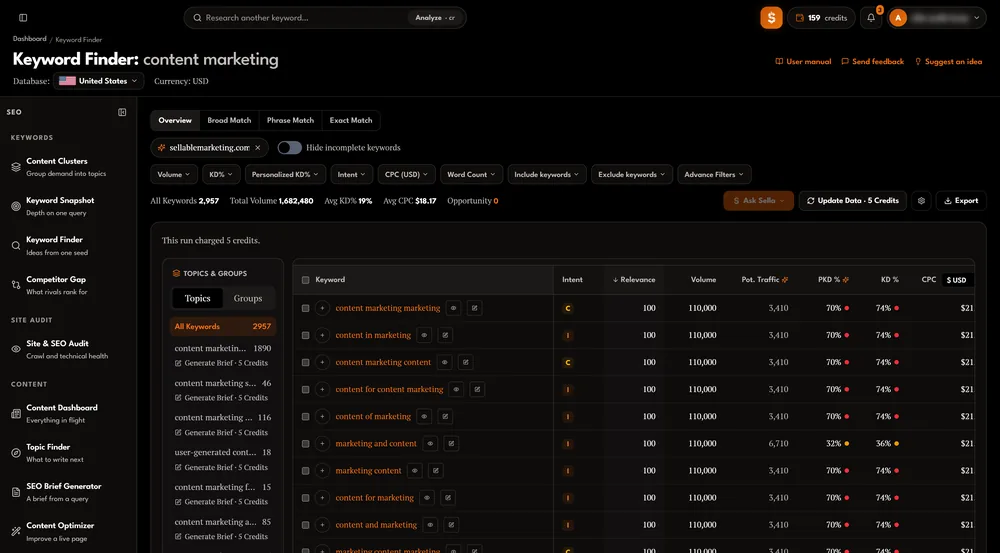Screen dimensions: 1000x553
Task: Open Volume filter dropdown
Action: 173,175
